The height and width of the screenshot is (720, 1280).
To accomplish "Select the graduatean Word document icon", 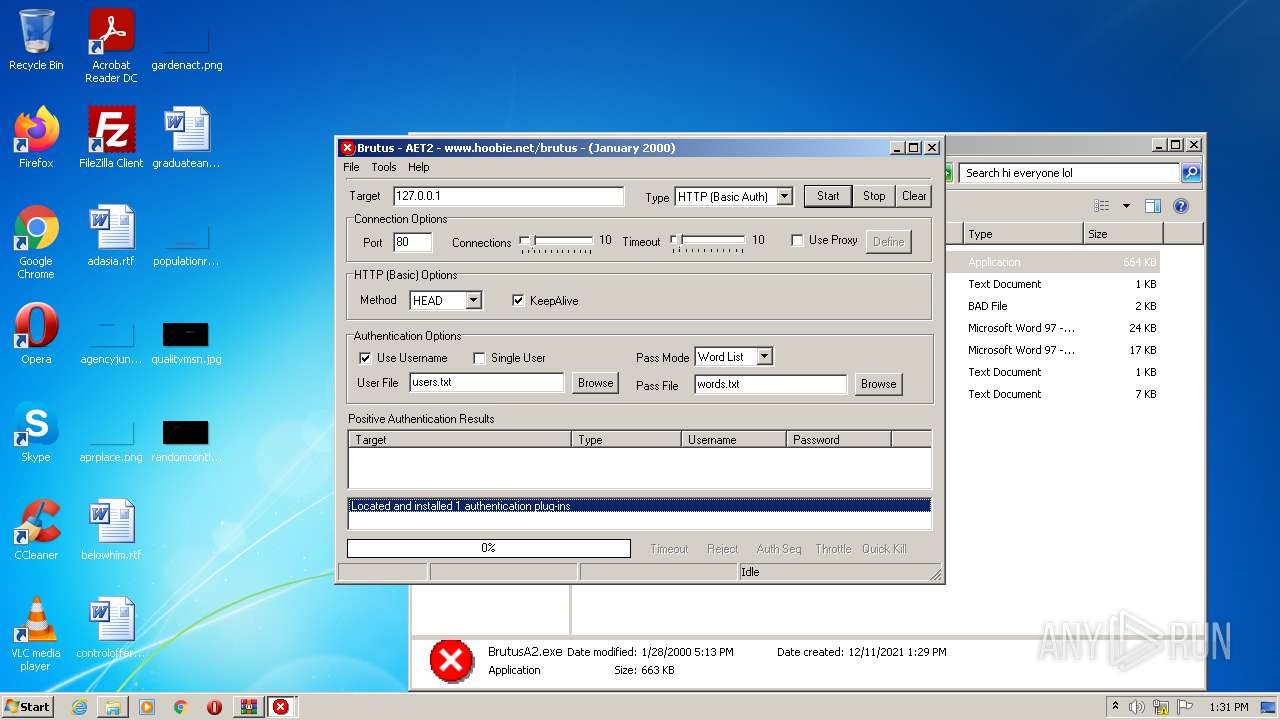I will 186,138.
